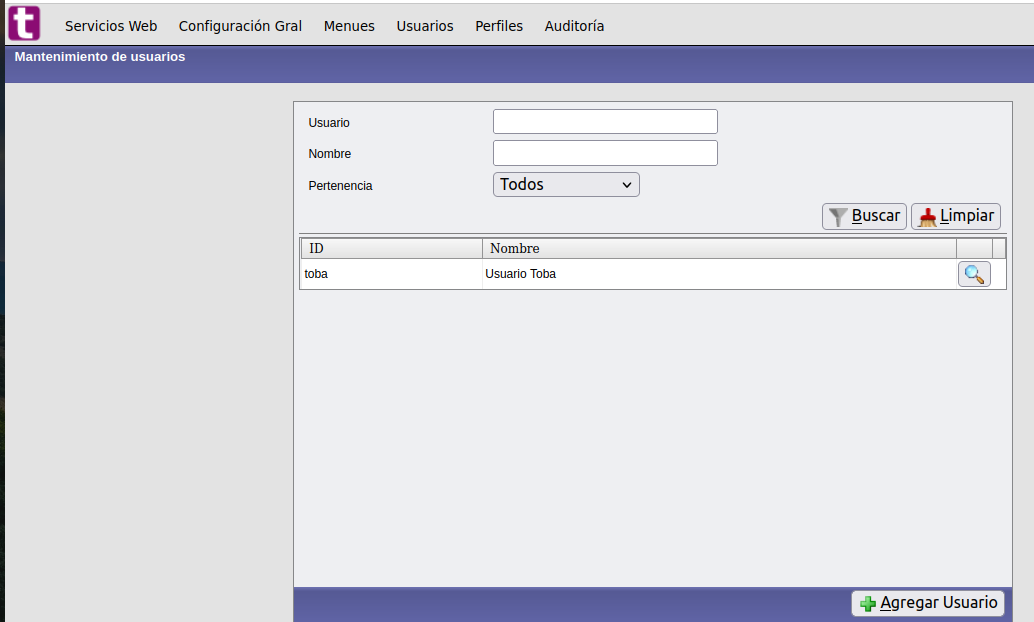Image resolution: width=1034 pixels, height=622 pixels.
Task: Open the Configuración Gral menu
Action: (240, 26)
